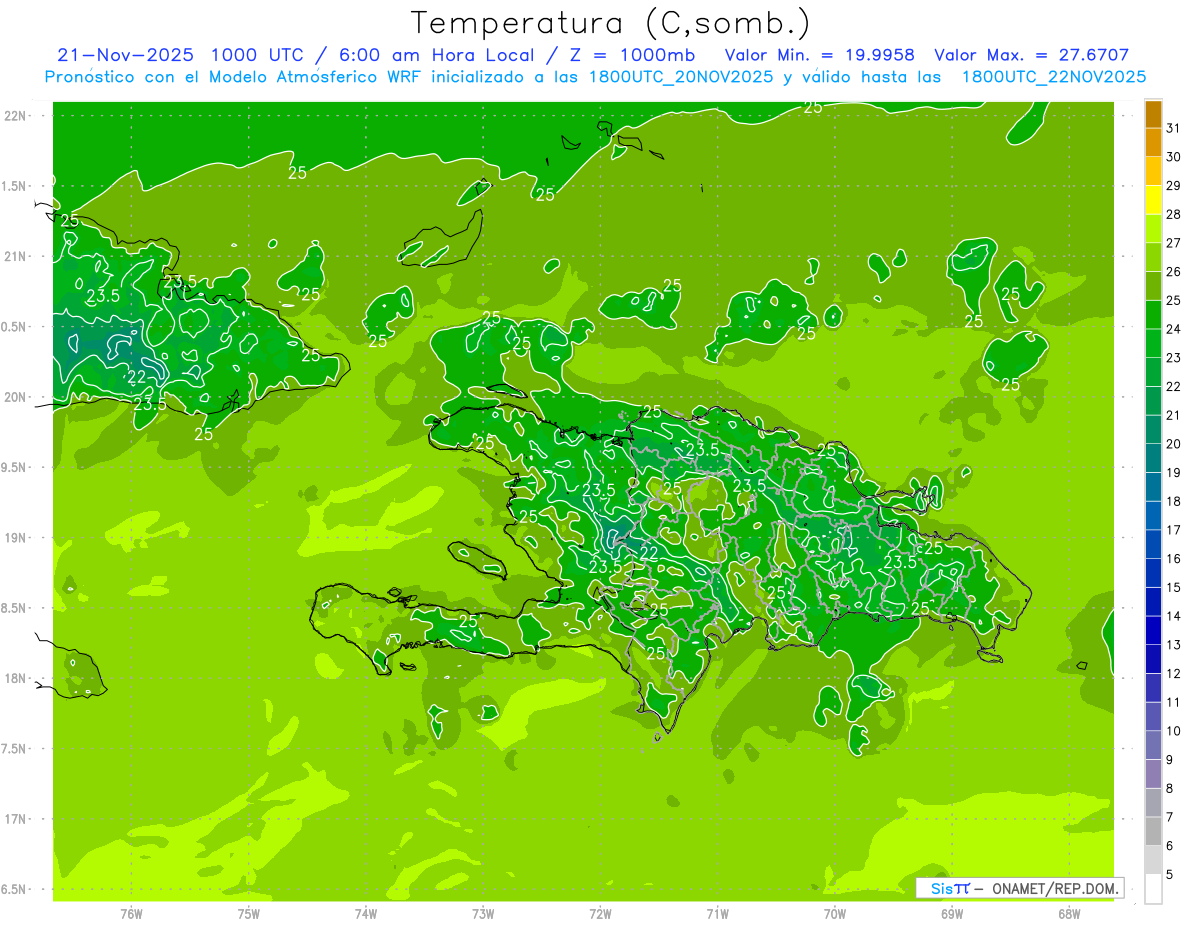1200x927 pixels.
Task: Click the legend value "20" on color scale
Action: (1173, 443)
